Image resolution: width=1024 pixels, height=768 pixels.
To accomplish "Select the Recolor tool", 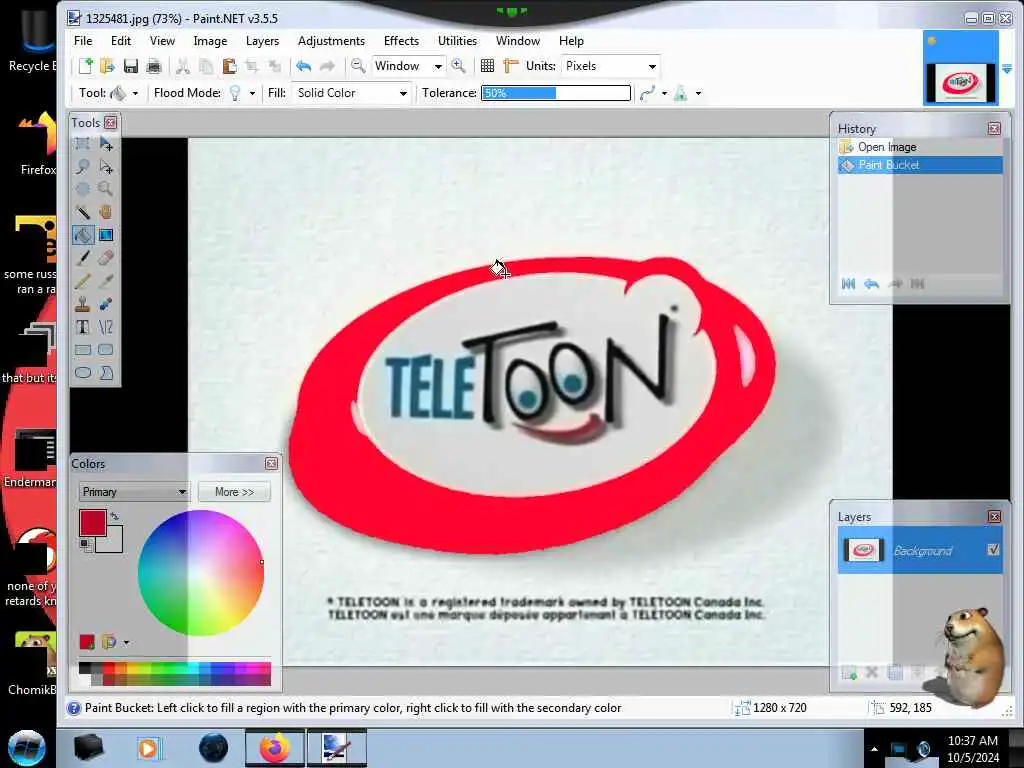I will click(x=106, y=304).
